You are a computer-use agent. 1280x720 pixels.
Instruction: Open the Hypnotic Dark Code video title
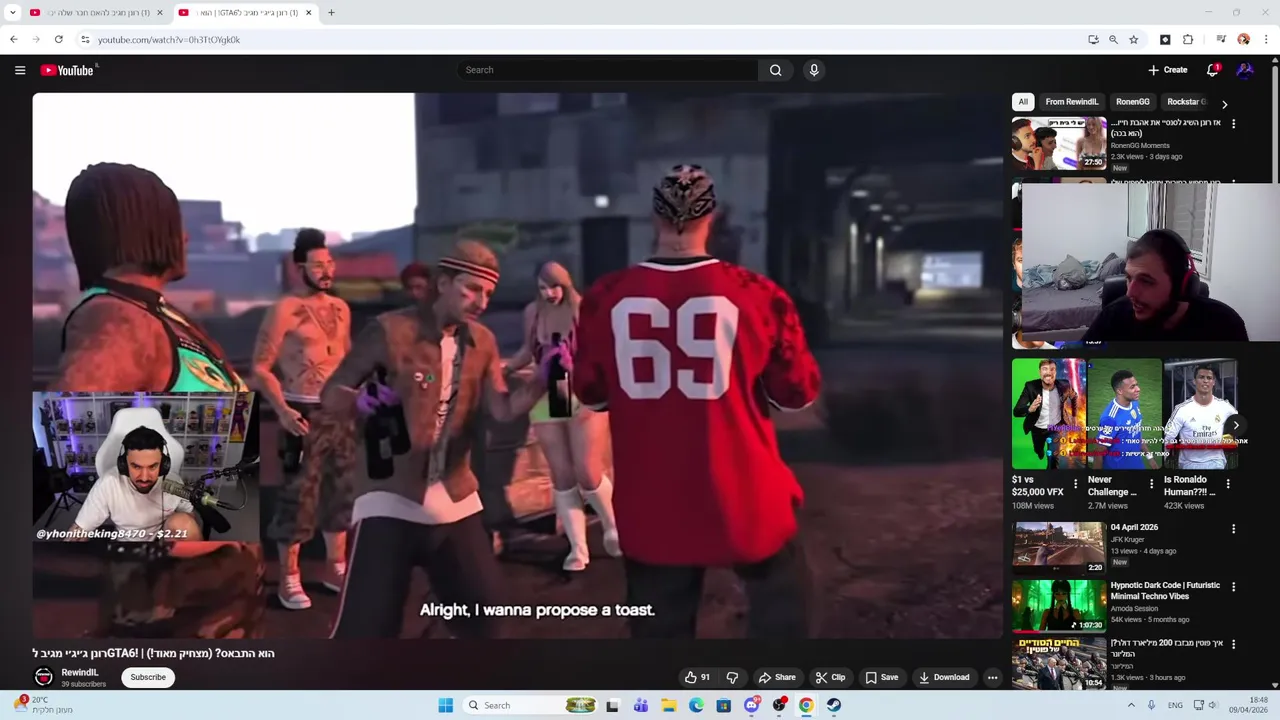click(x=1165, y=591)
